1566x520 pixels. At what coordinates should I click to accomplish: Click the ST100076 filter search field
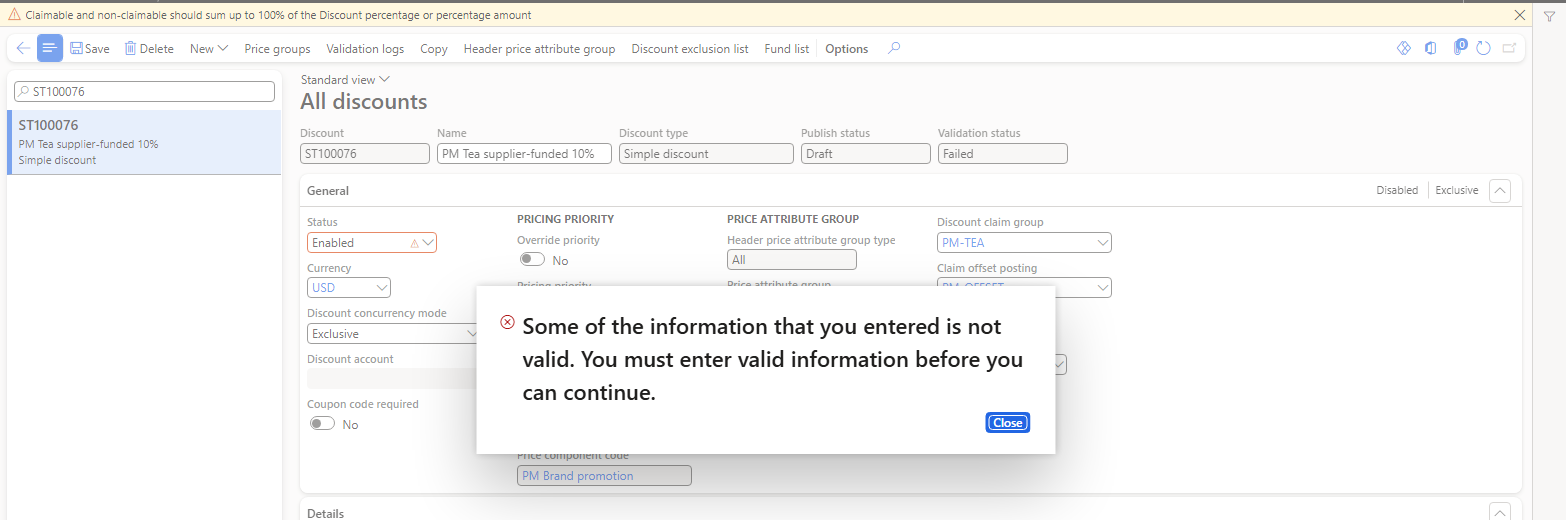144,91
